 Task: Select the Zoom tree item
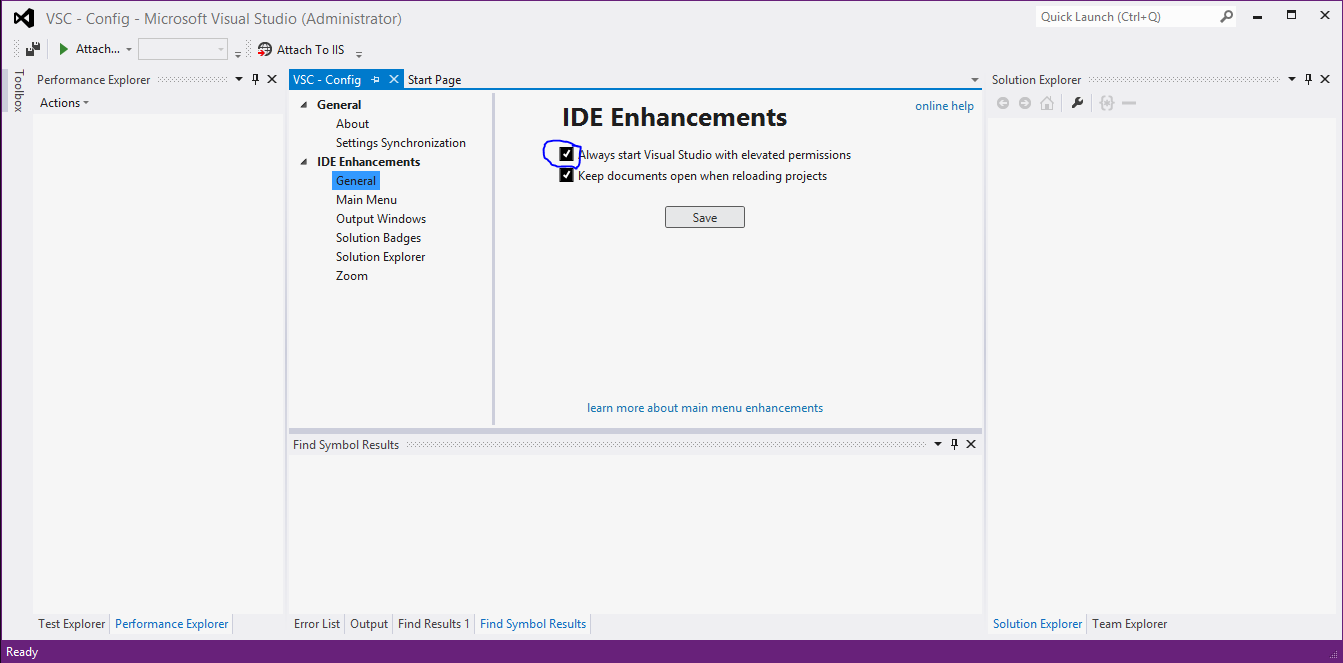pos(352,276)
